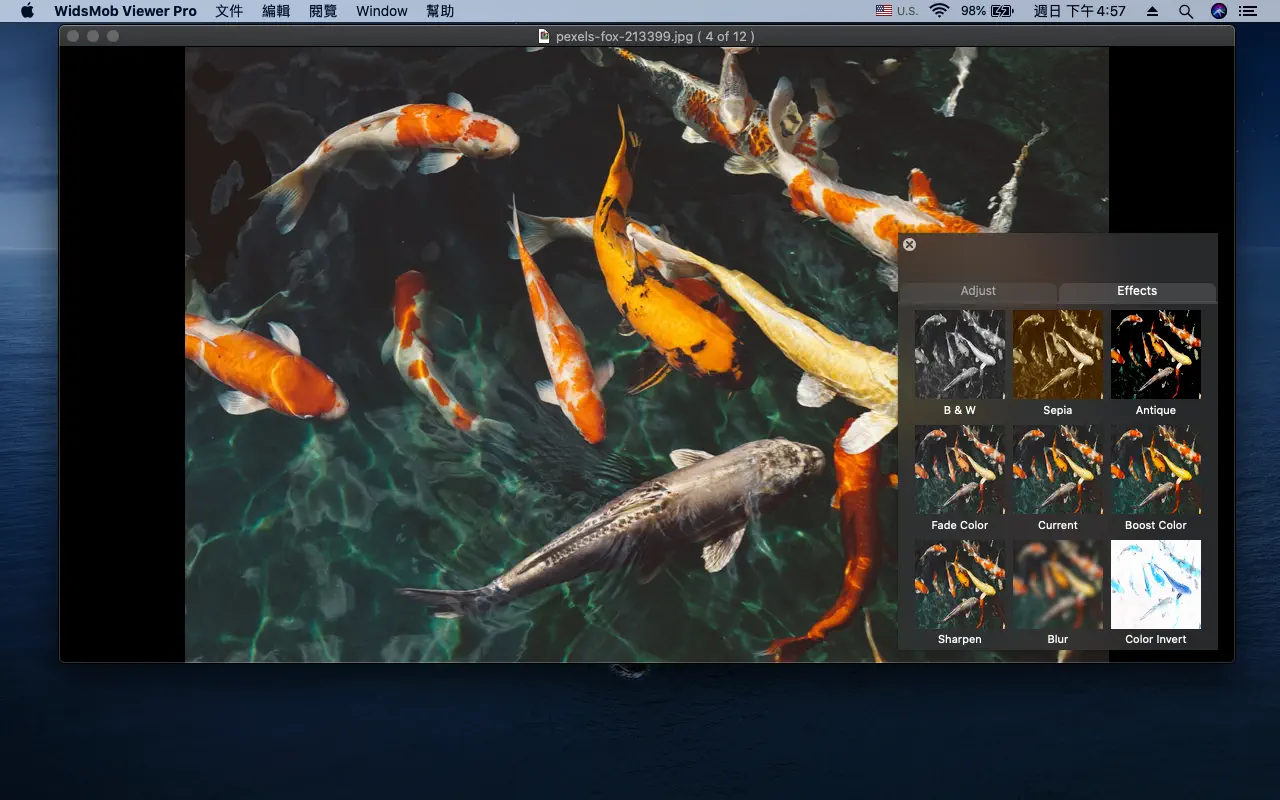
Task: Open the Window menu
Action: 382,11
